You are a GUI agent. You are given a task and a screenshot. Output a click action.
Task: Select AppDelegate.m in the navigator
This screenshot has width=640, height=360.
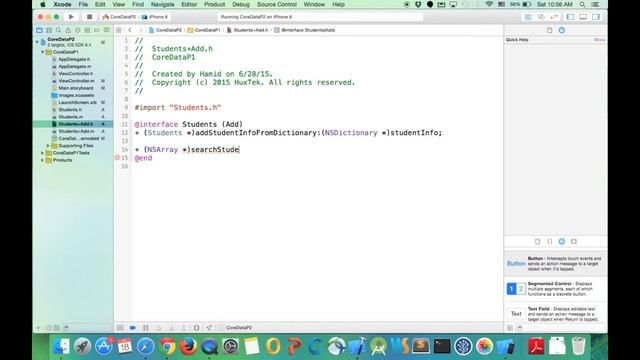pos(72,67)
